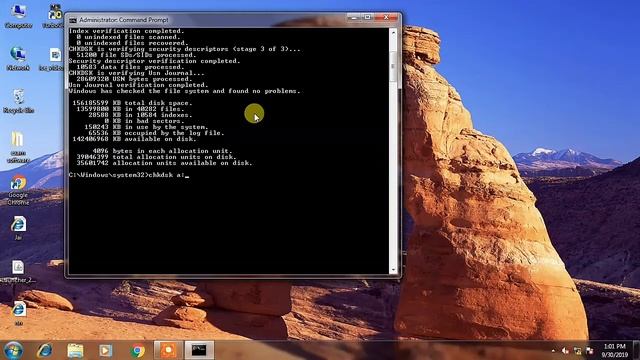
Task: Open the yellow folder desktop icon
Action: click(18, 147)
